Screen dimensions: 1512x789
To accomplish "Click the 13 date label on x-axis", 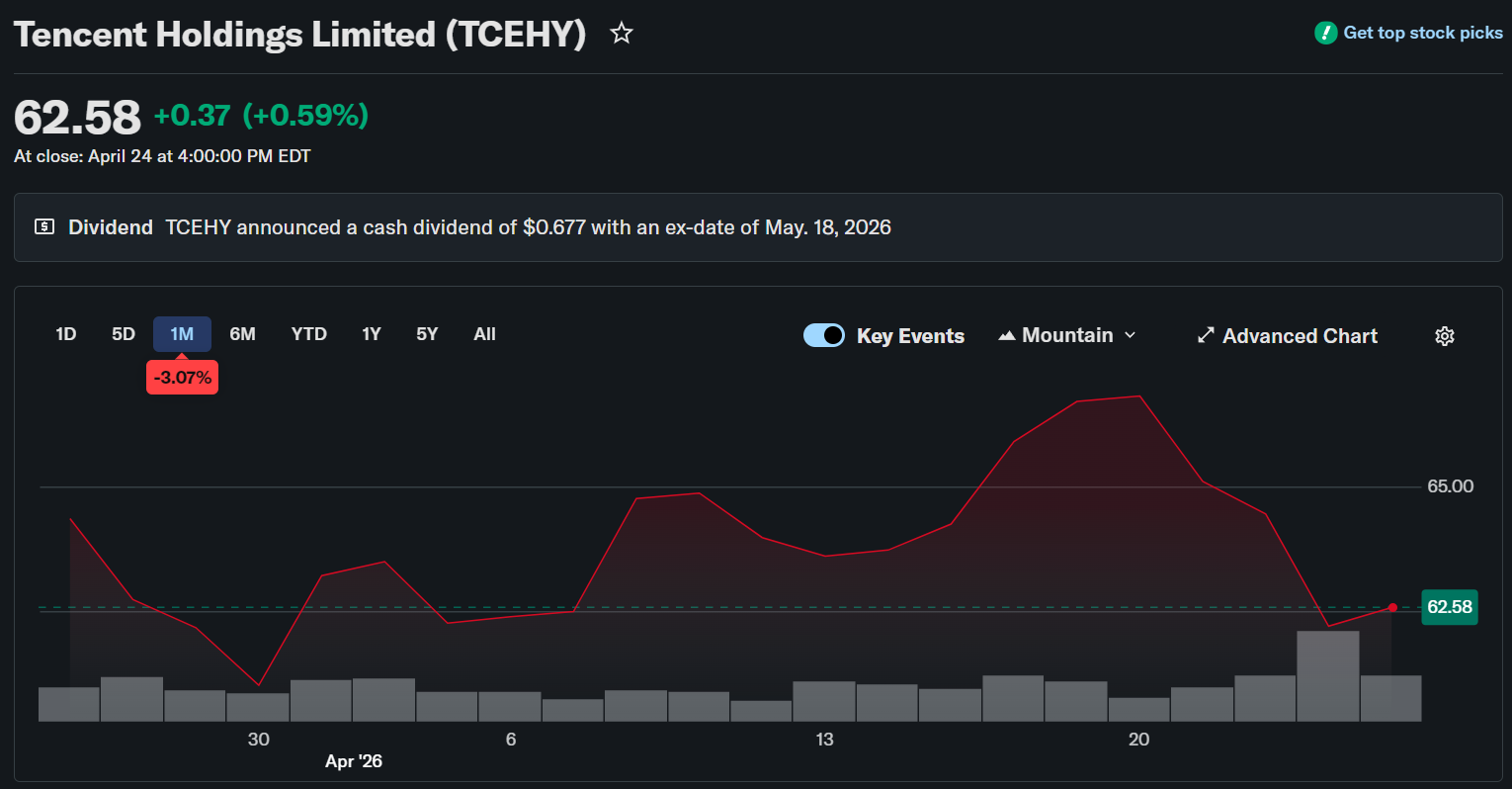I will click(x=825, y=740).
